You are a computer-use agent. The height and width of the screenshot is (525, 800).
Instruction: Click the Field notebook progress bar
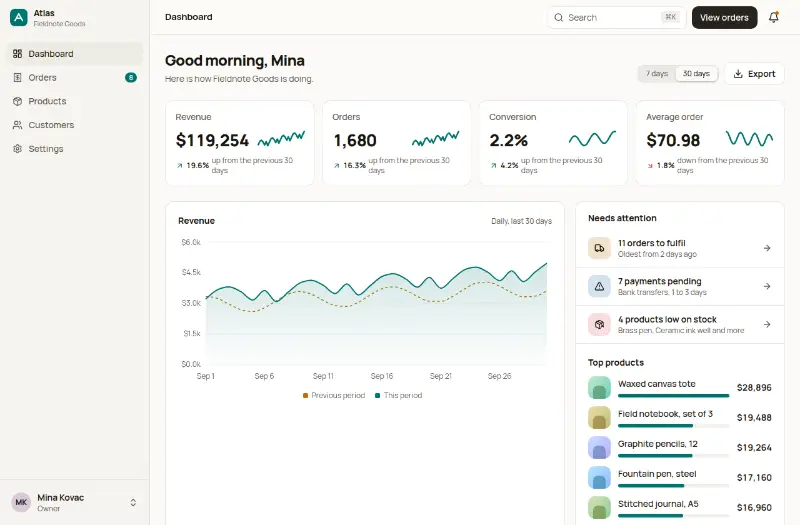coord(673,426)
